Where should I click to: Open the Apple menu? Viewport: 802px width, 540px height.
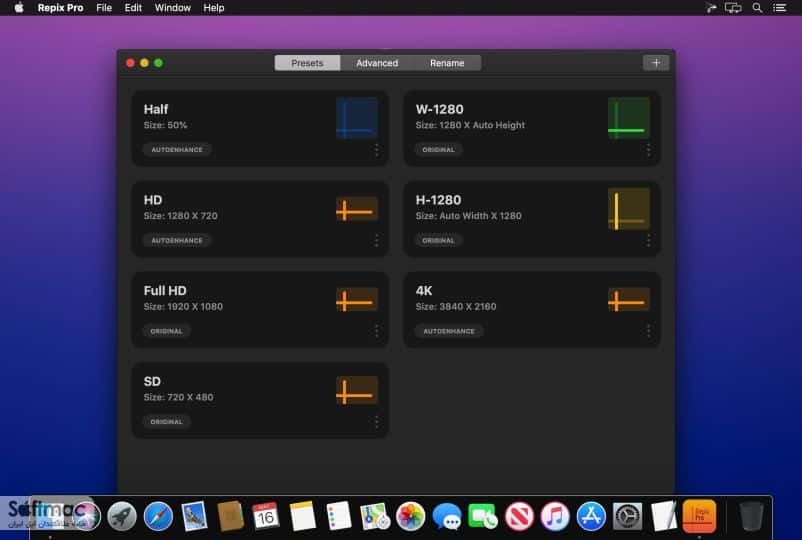coord(19,8)
